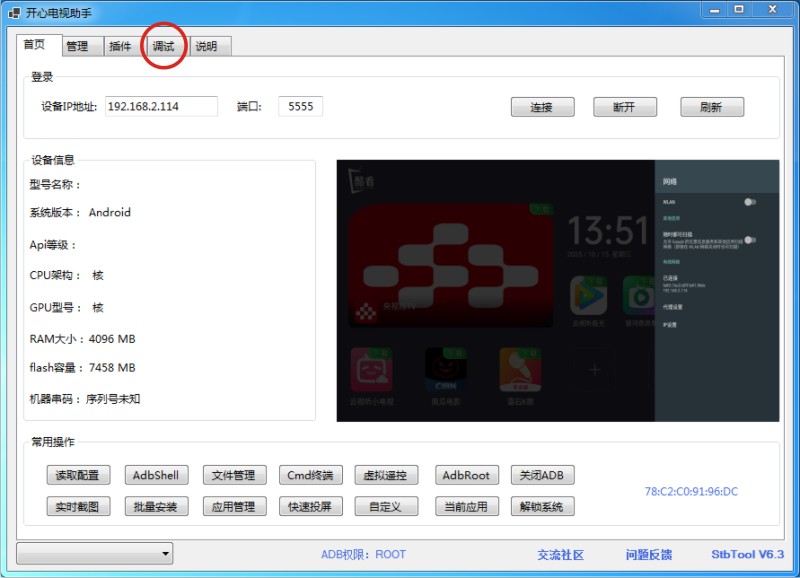Open the bottom-left device dropdown

pos(95,553)
